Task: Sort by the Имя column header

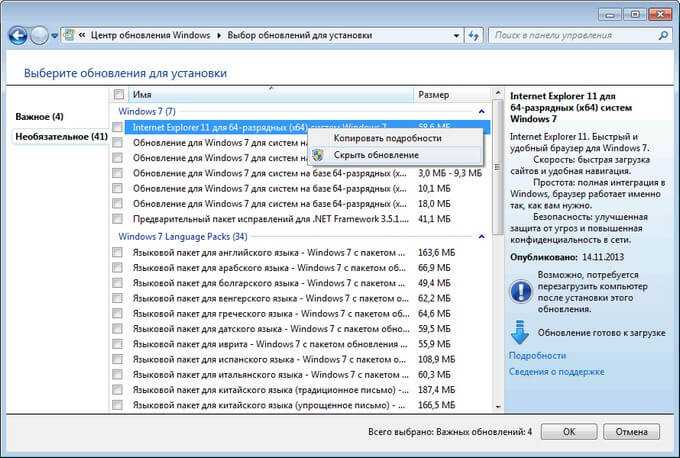Action: 271,95
